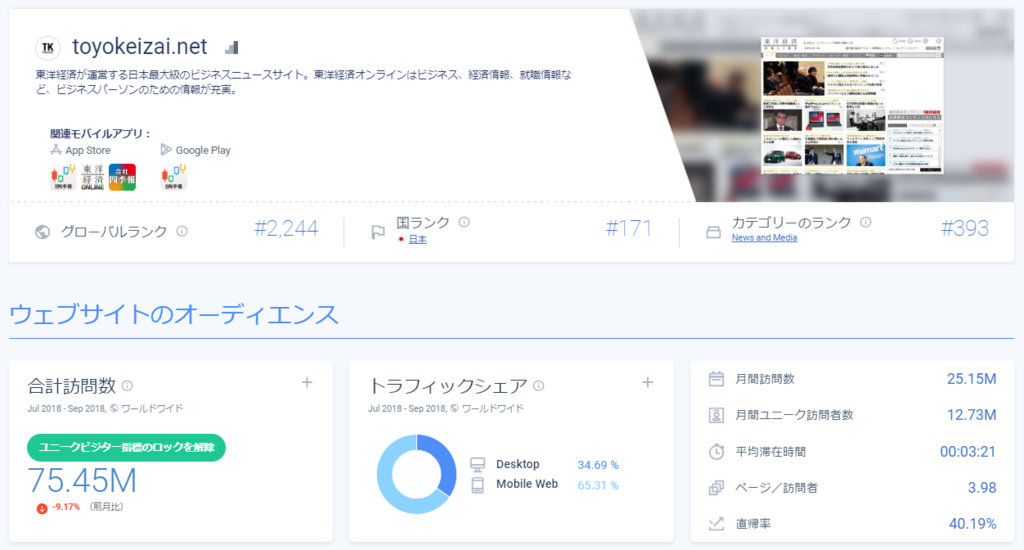Image resolution: width=1024 pixels, height=550 pixels.
Task: Click the Desktop share 34.69 %
Action: tap(598, 465)
